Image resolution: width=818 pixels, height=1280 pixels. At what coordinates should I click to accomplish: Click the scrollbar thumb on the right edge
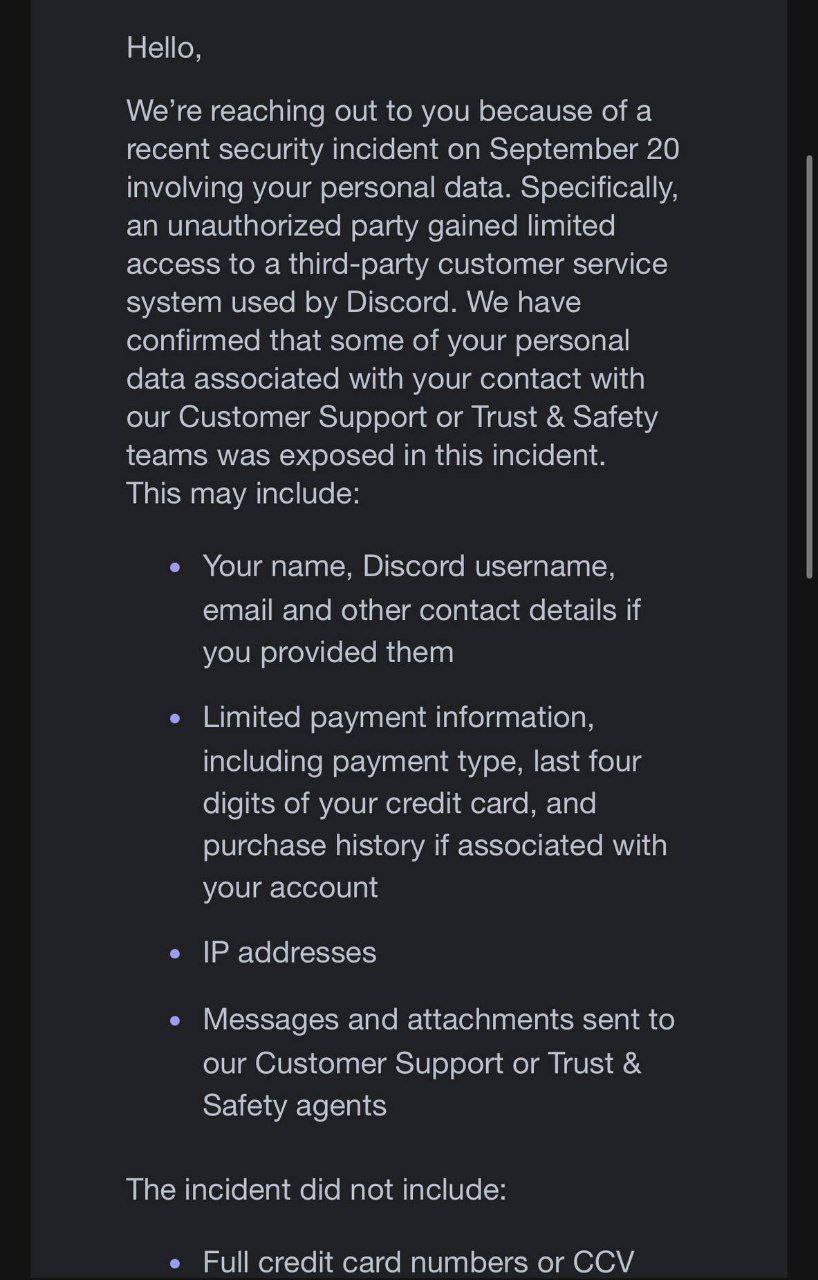pos(809,365)
